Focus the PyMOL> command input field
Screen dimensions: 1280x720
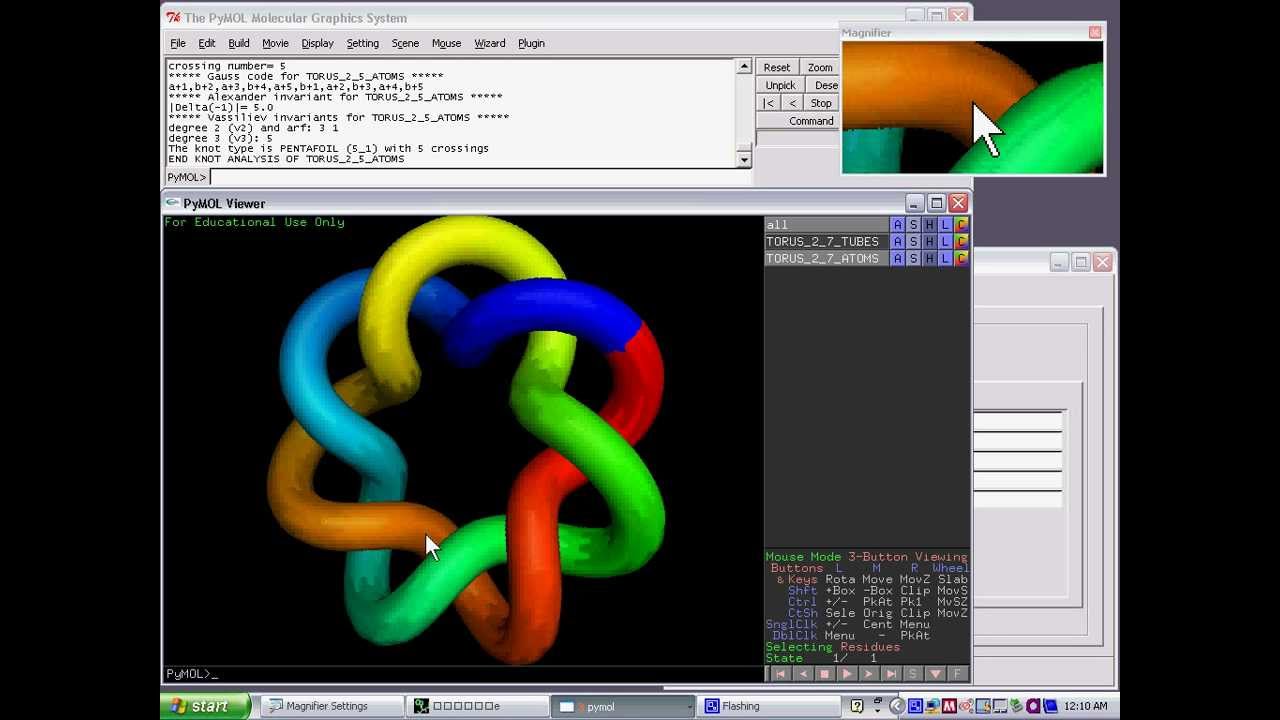[480, 177]
